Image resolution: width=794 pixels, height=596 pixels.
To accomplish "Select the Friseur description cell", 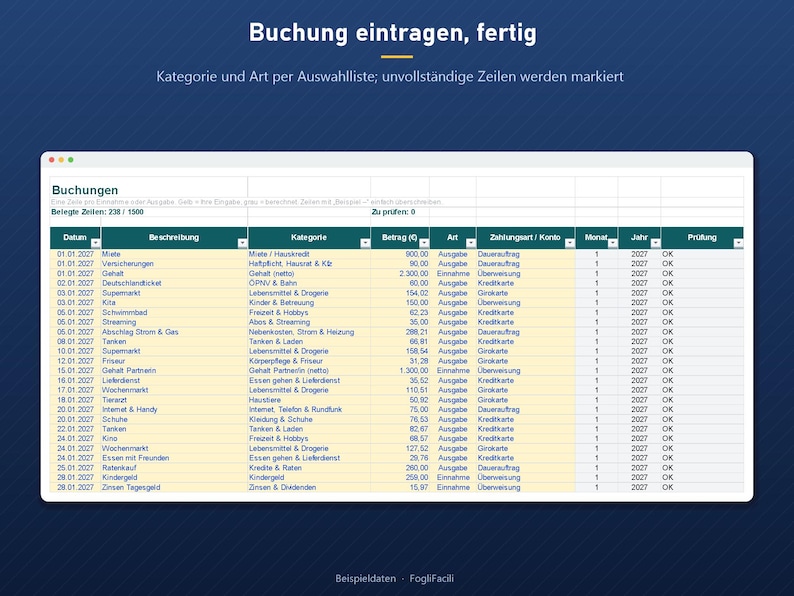I will [174, 361].
